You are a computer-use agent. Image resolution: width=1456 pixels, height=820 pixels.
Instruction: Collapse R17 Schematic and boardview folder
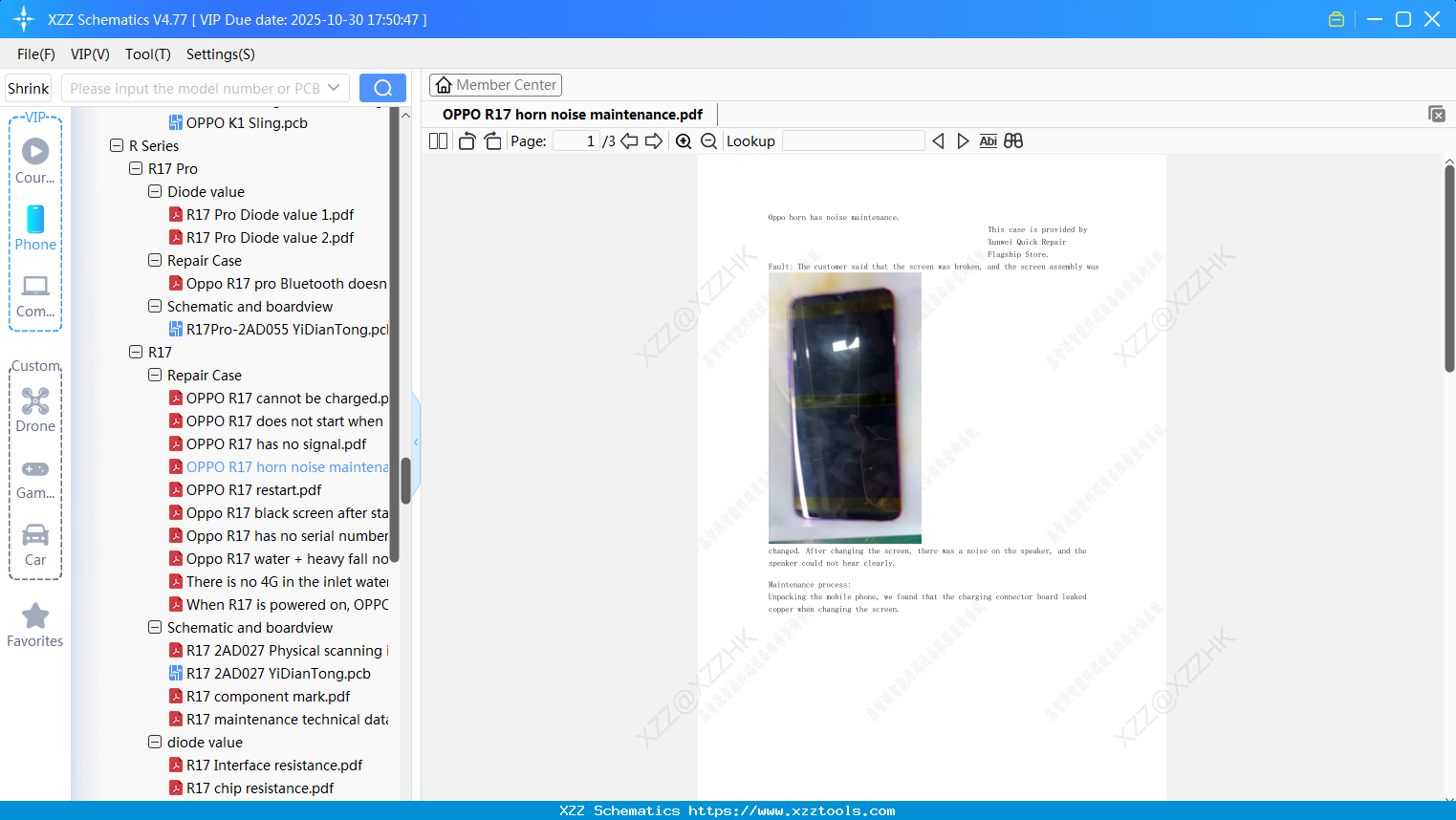[x=155, y=628]
